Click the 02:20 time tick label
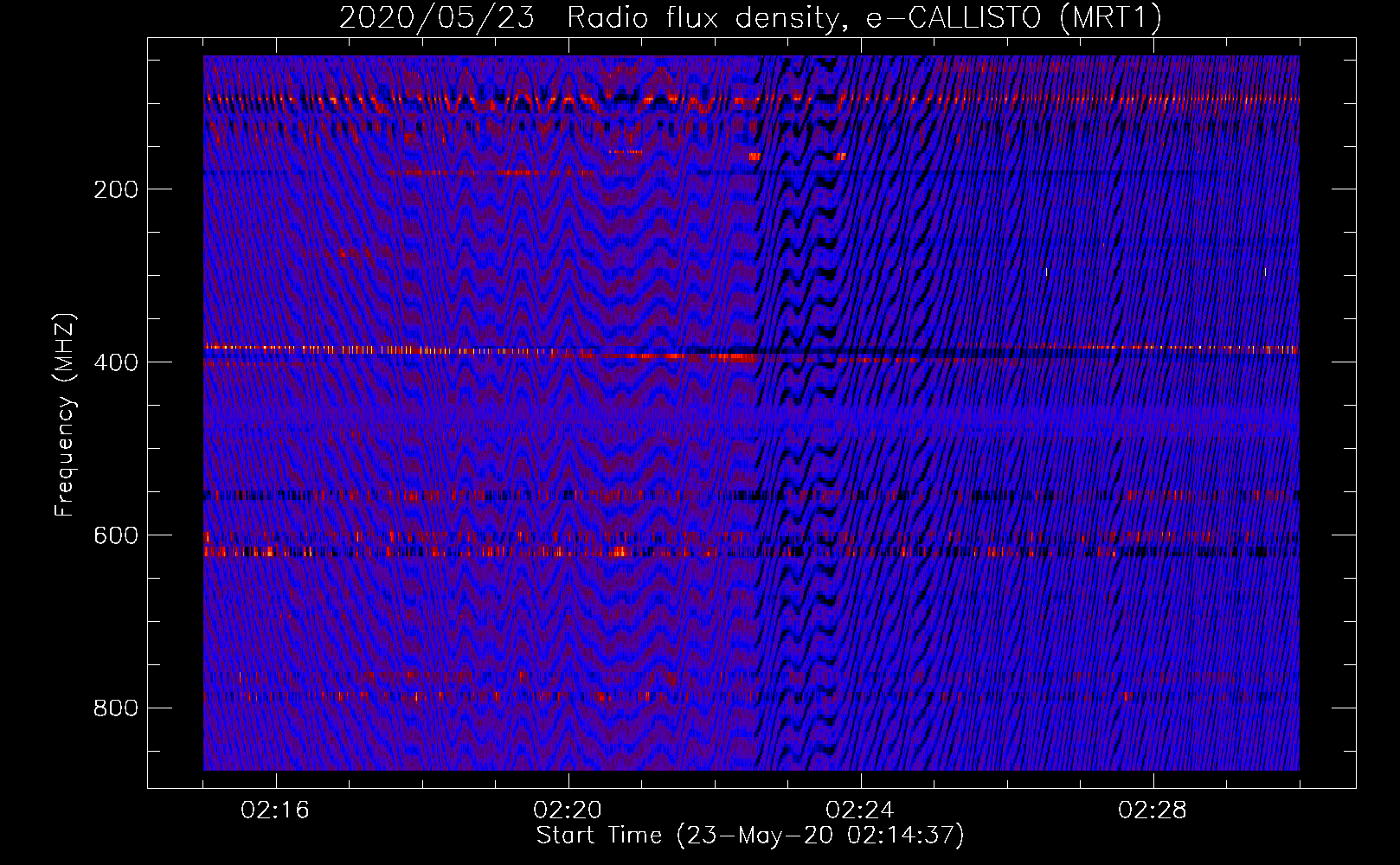1400x865 pixels. 568,811
